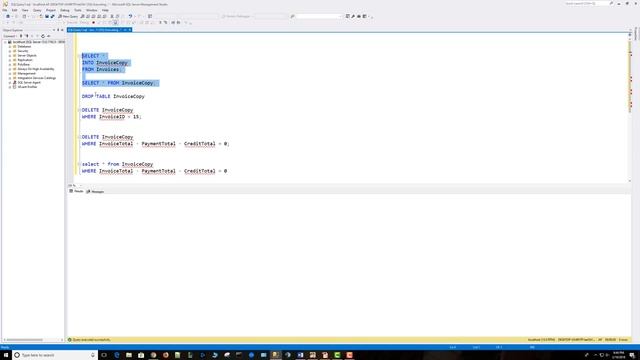Expand the Security folder node
The image size is (640, 360).
tap(10, 51)
